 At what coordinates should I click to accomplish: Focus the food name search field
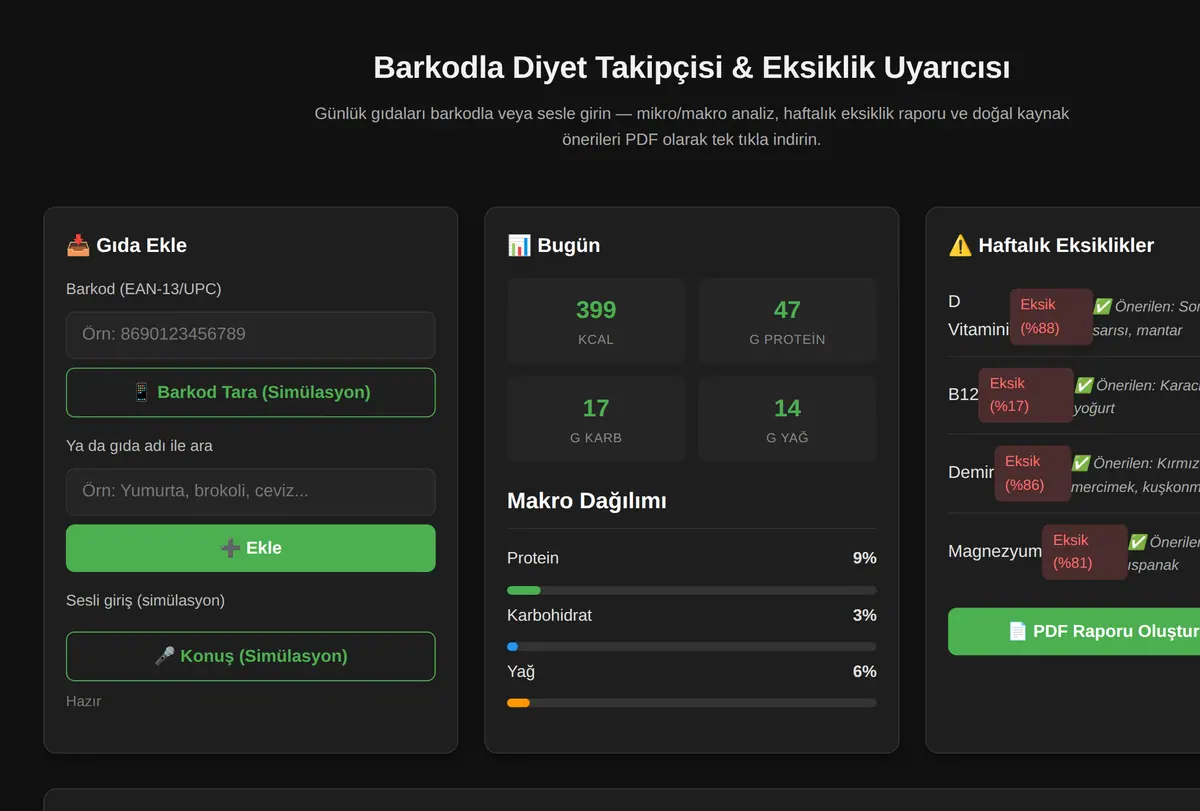[250, 492]
